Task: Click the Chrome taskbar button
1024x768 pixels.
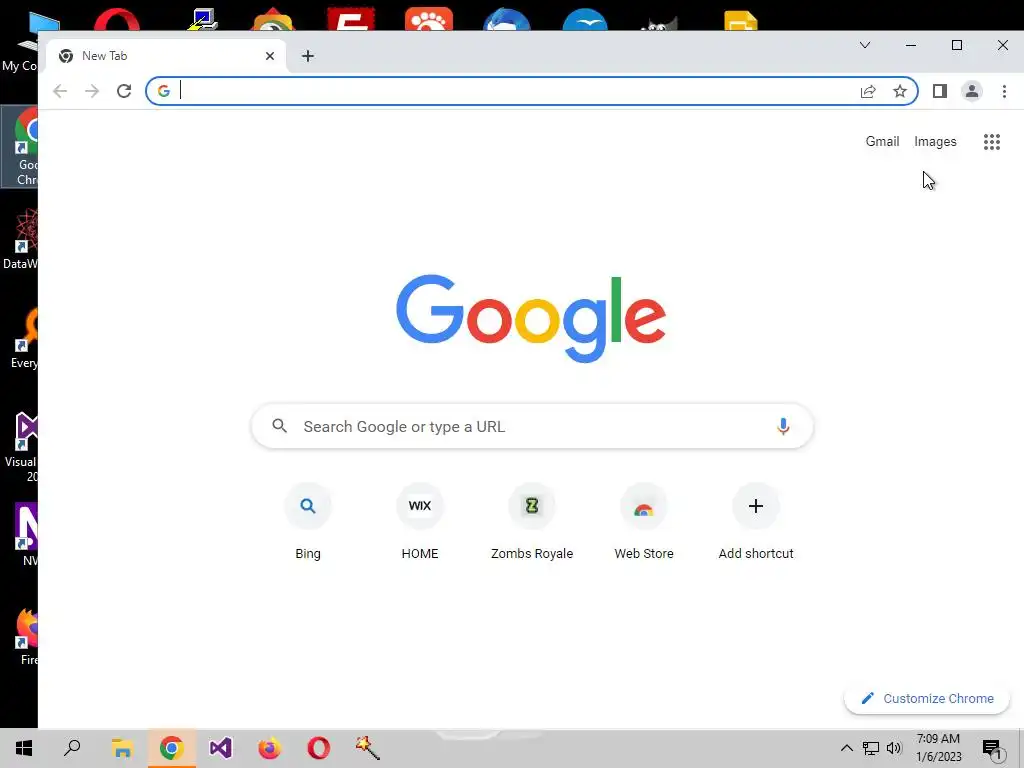Action: [x=171, y=748]
